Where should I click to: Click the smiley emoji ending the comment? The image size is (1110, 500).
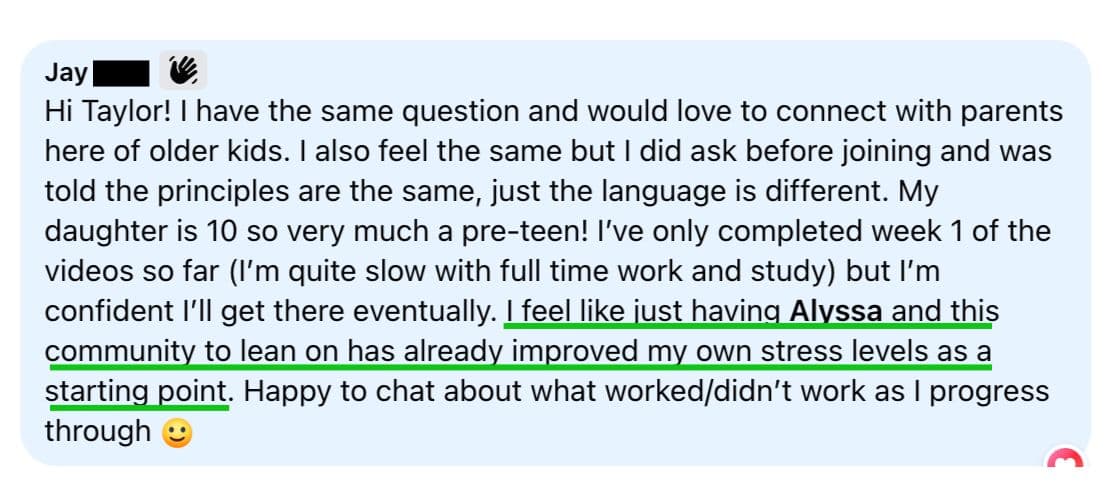[176, 433]
